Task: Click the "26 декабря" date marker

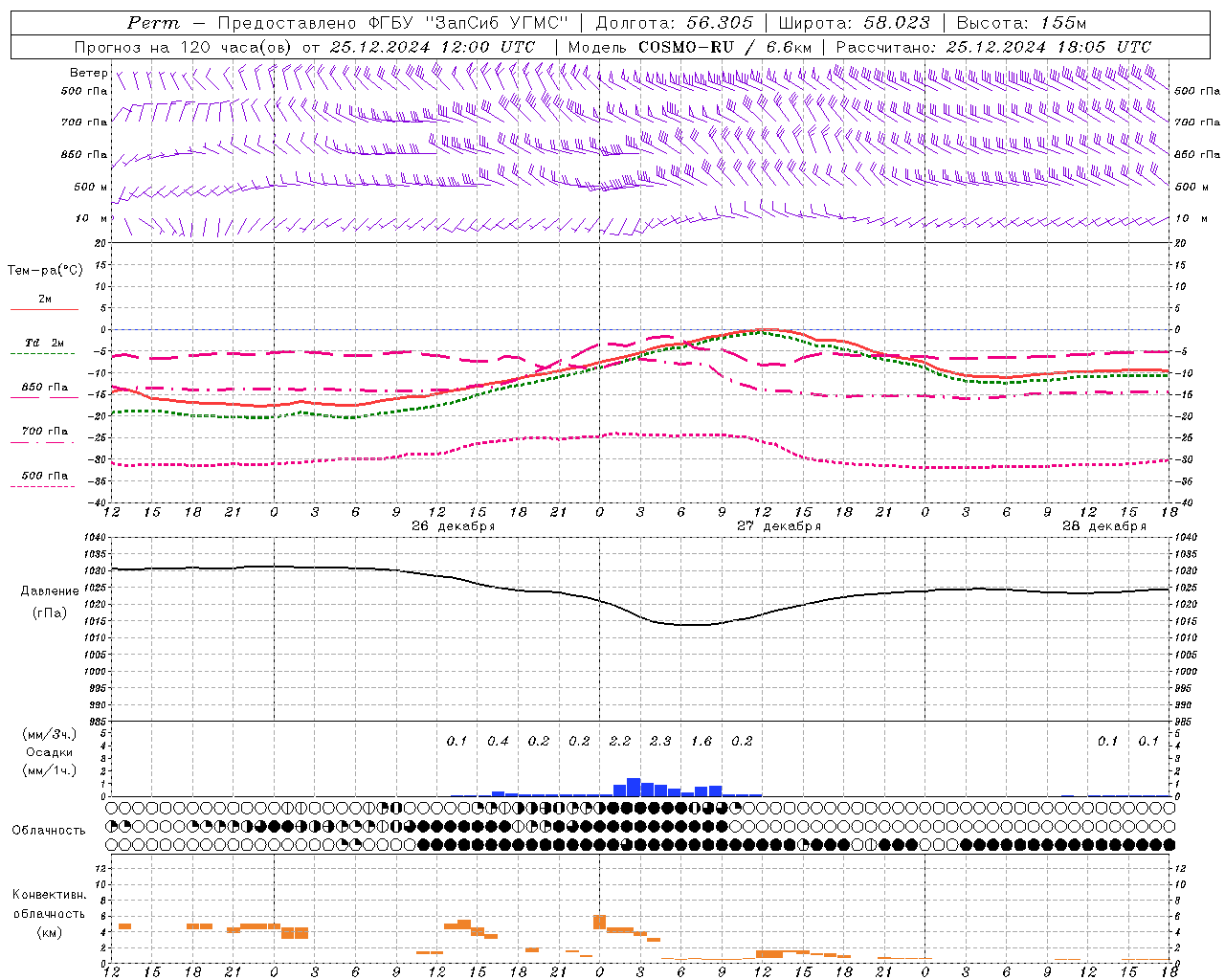Action: pyautogui.click(x=453, y=526)
